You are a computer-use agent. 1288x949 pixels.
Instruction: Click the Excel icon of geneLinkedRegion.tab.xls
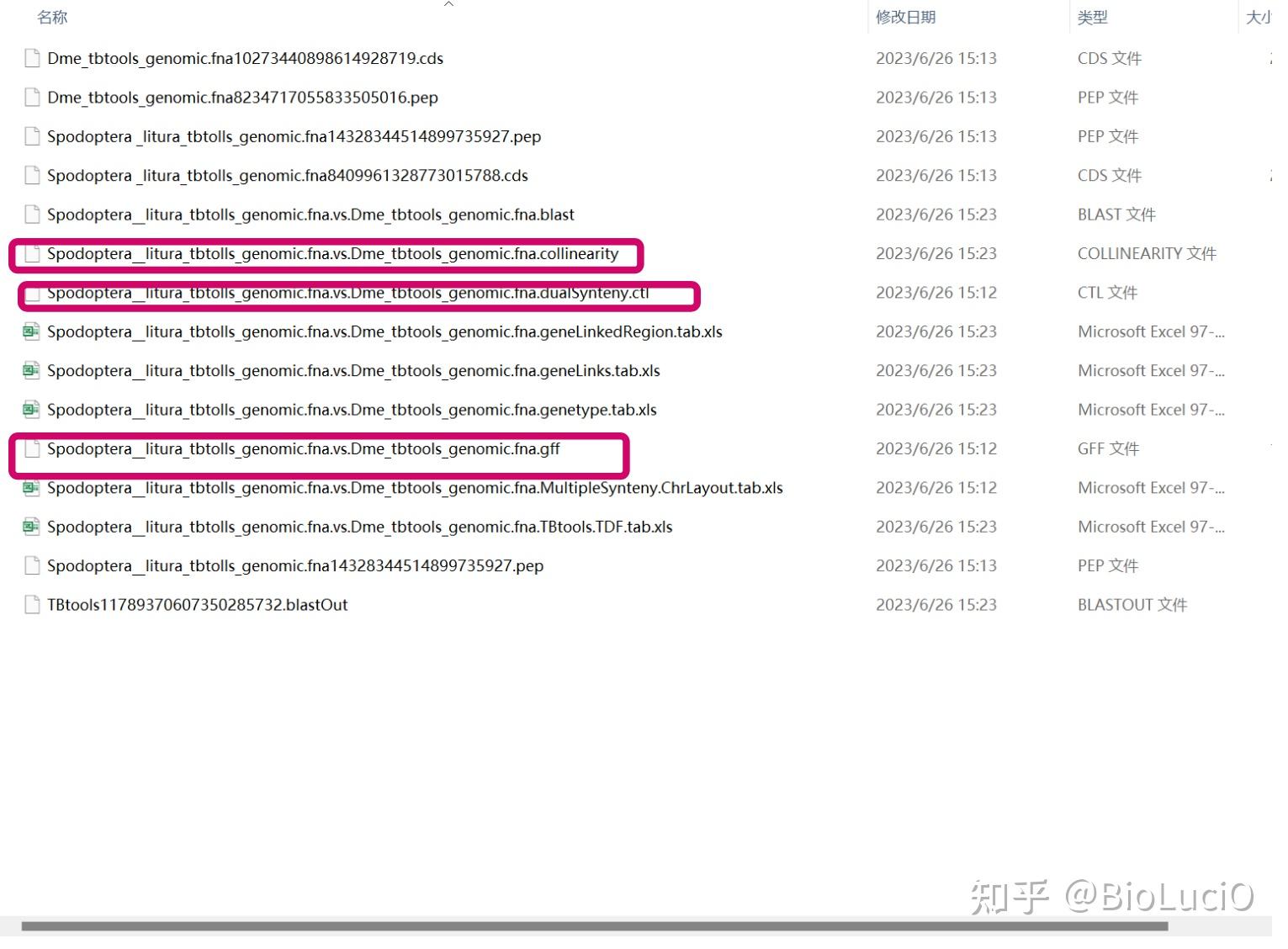31,331
